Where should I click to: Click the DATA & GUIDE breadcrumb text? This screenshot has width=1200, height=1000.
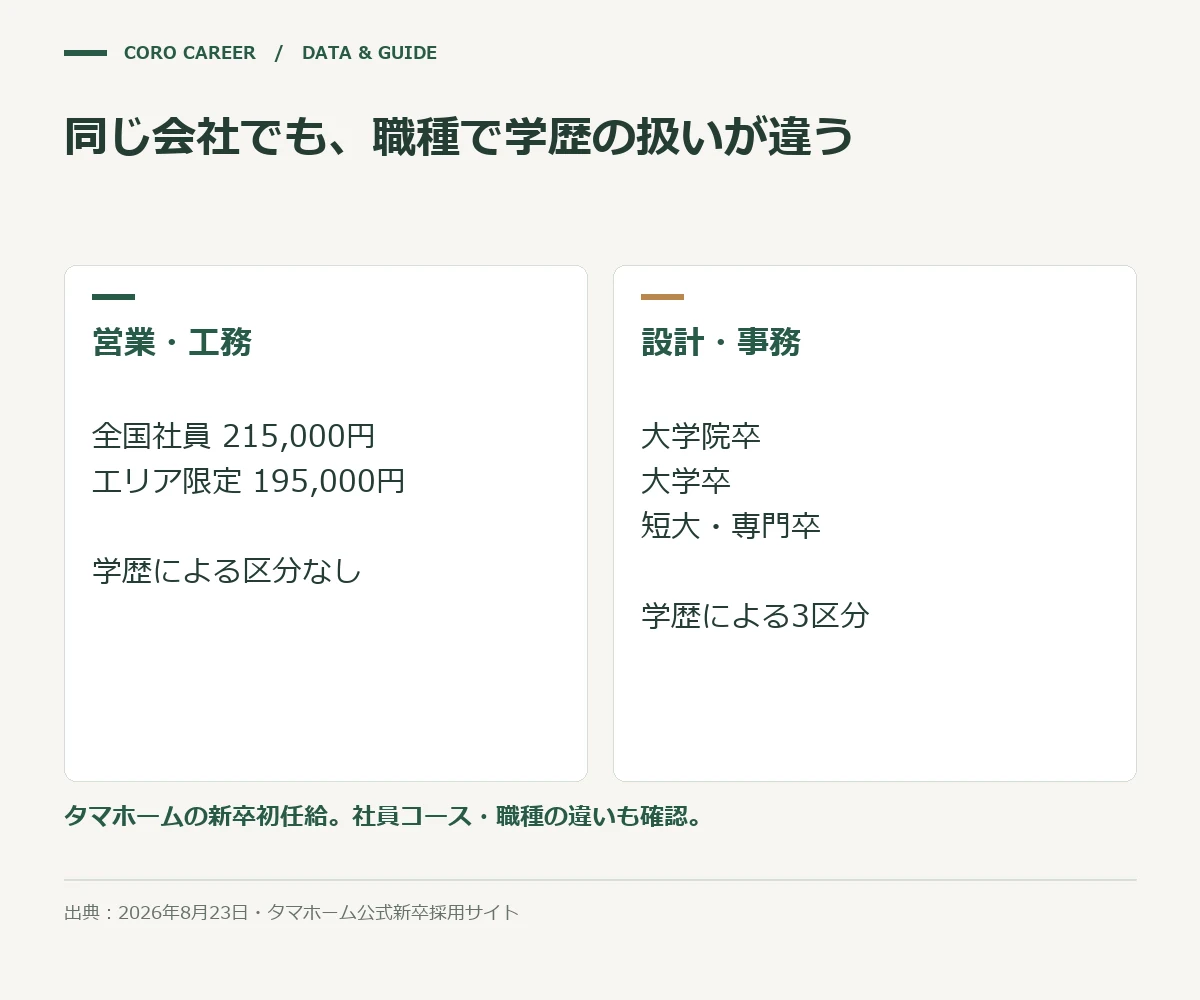point(369,53)
